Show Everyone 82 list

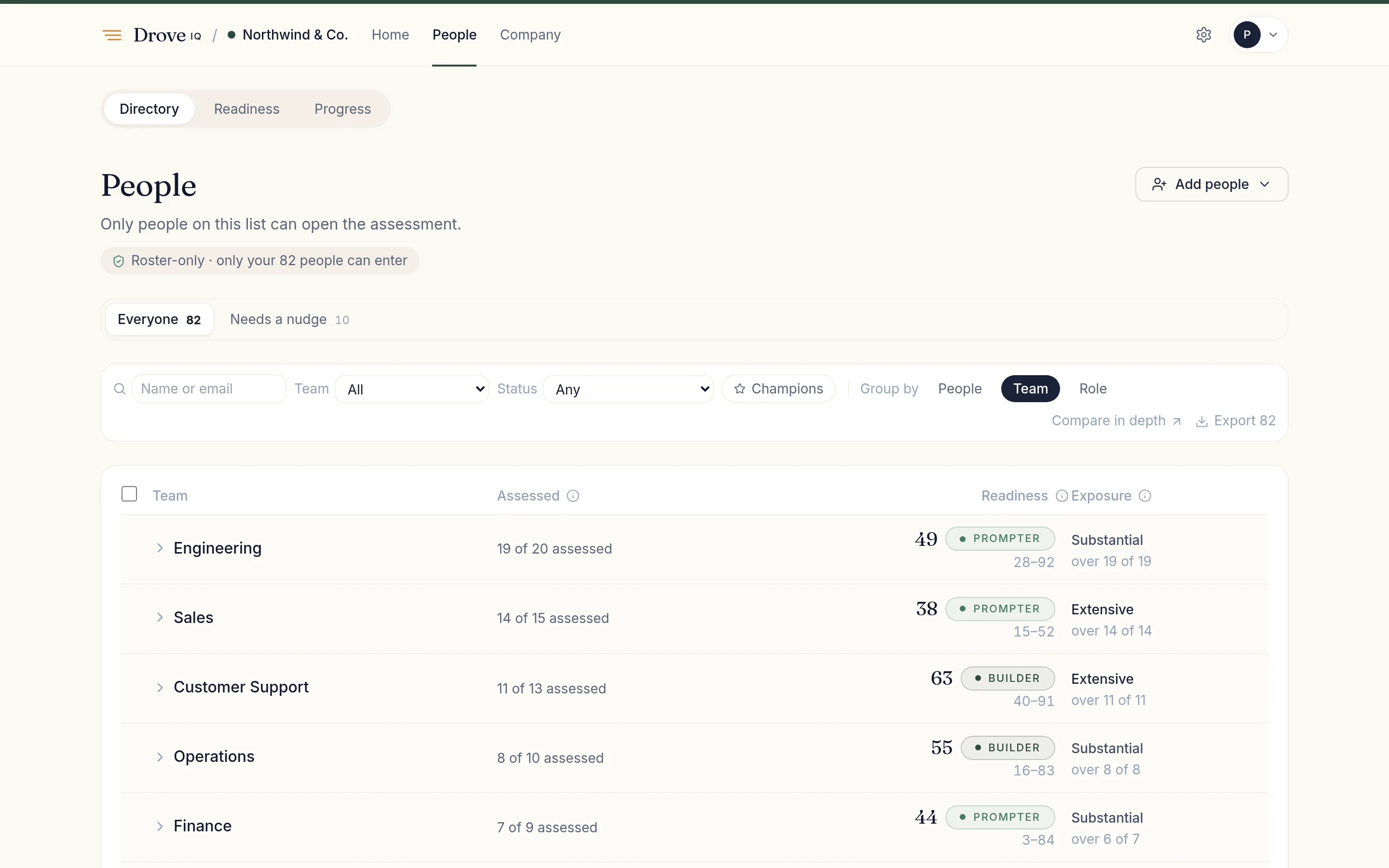[160, 320]
